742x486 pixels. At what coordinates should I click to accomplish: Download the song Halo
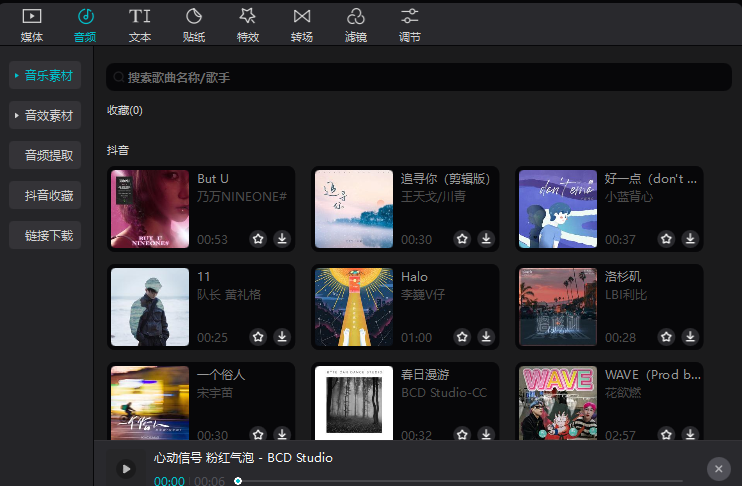pos(486,336)
